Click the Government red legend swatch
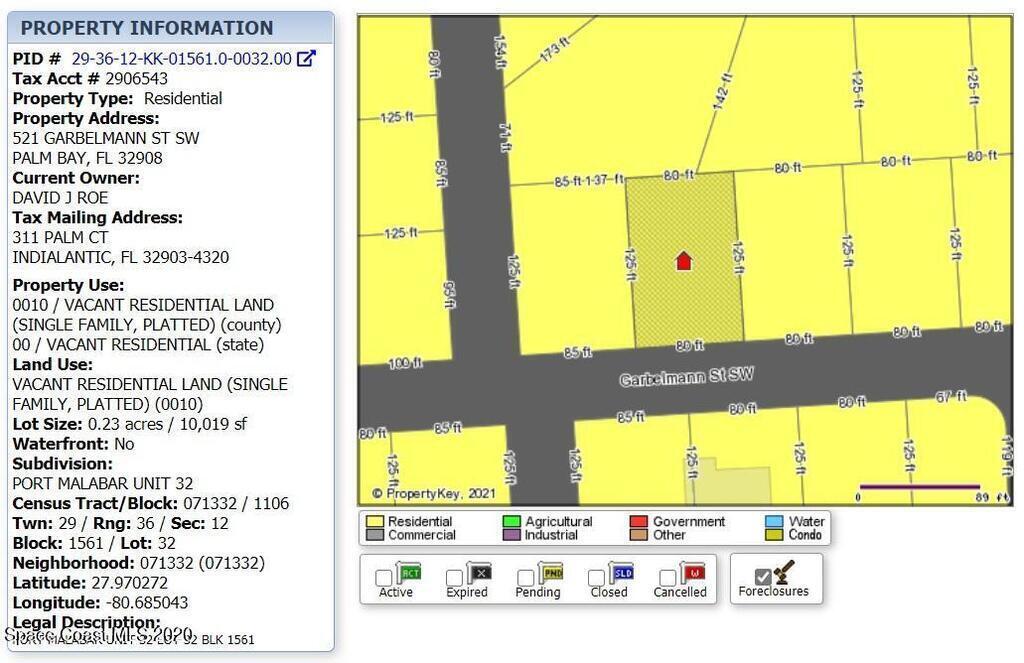The height and width of the screenshot is (663, 1024). (639, 521)
